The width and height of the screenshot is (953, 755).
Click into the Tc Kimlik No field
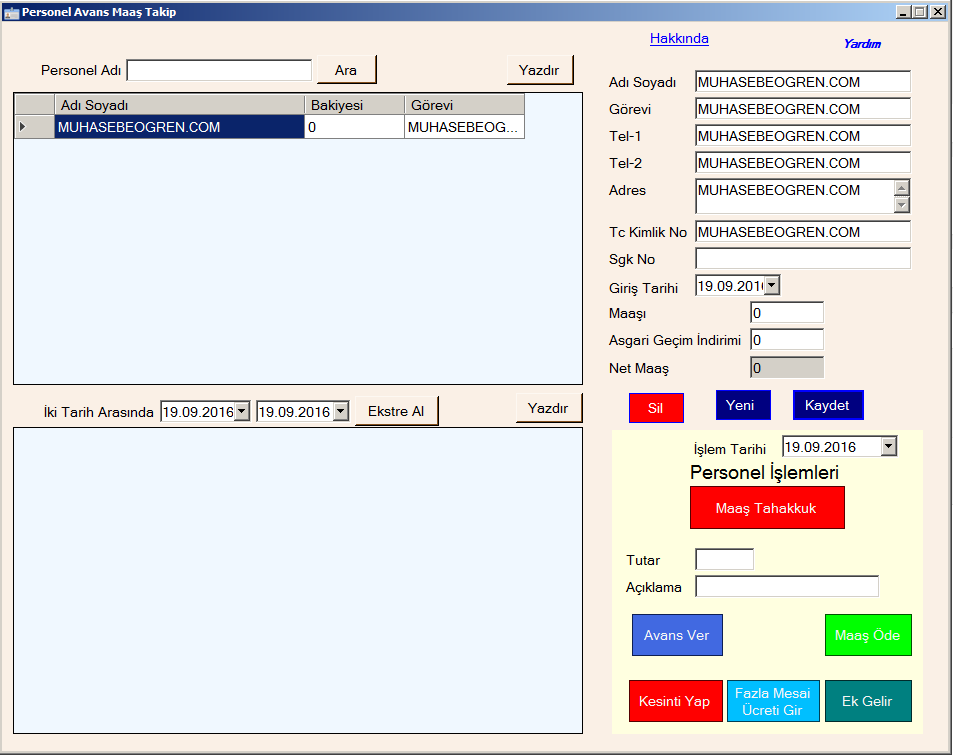(x=803, y=232)
